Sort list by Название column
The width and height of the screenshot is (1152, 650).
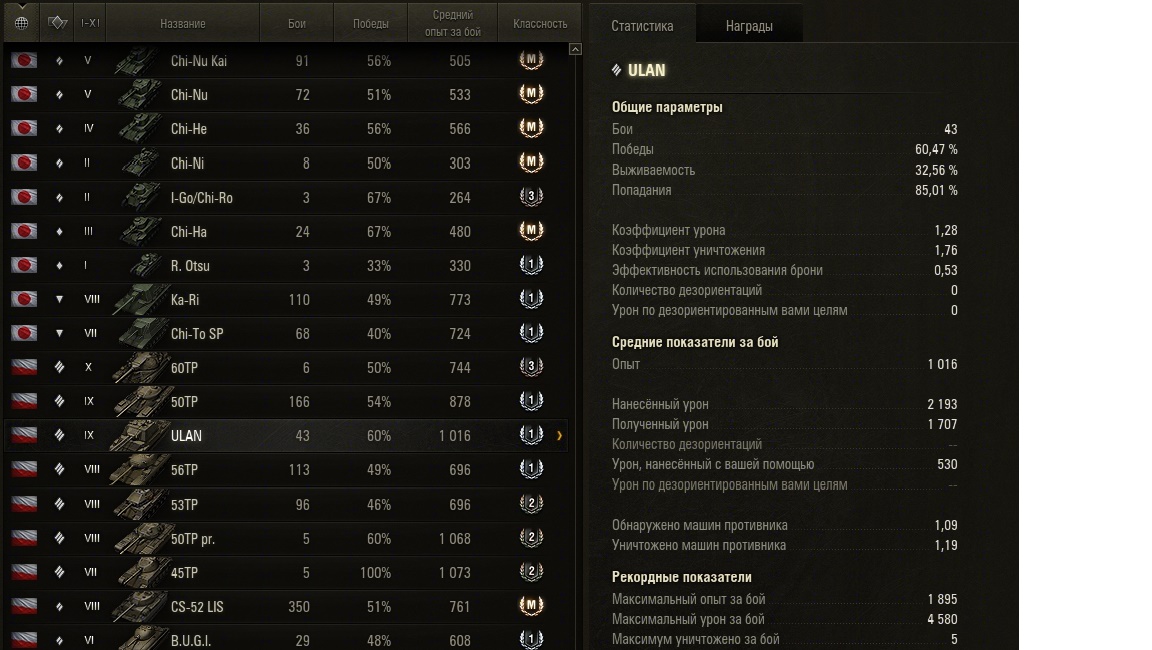pos(183,23)
